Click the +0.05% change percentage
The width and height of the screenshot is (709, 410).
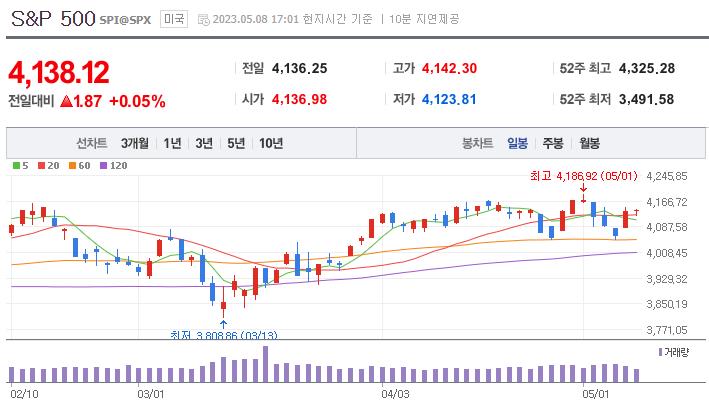[x=137, y=101]
